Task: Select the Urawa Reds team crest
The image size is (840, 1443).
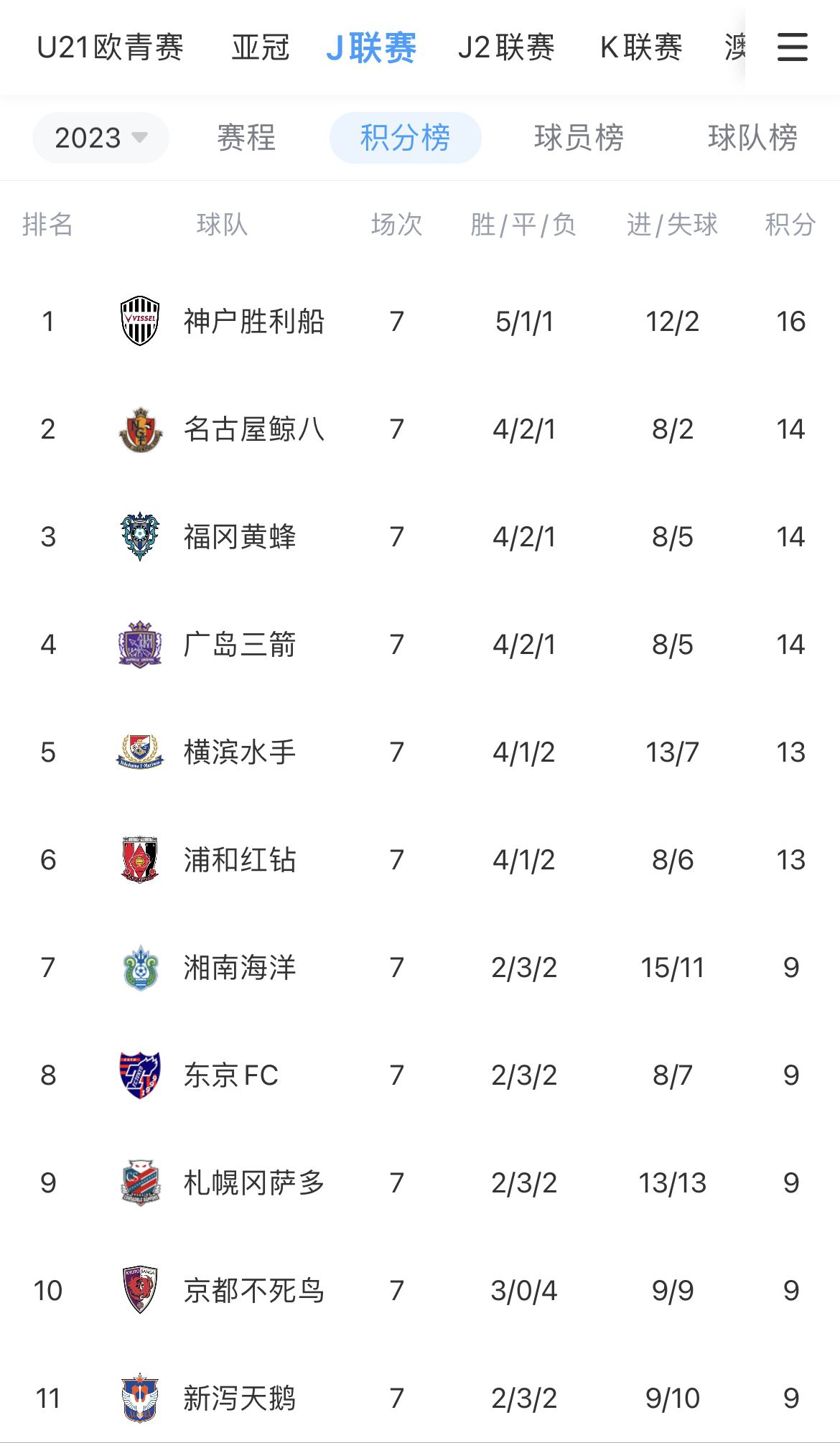Action: (x=140, y=859)
